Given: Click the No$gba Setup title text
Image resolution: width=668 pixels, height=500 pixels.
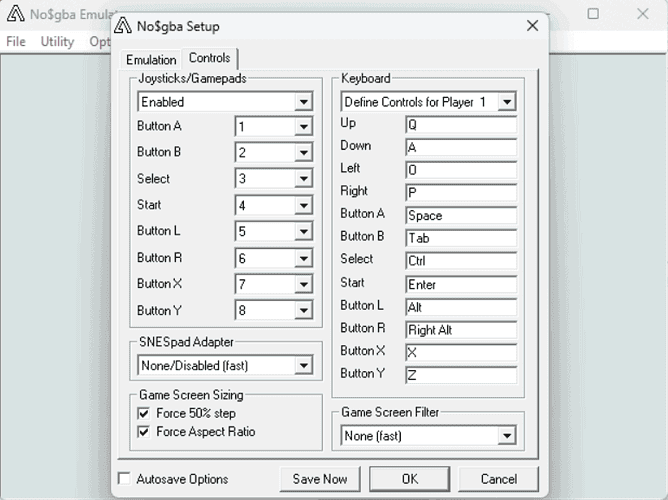Looking at the screenshot, I should pos(178,26).
